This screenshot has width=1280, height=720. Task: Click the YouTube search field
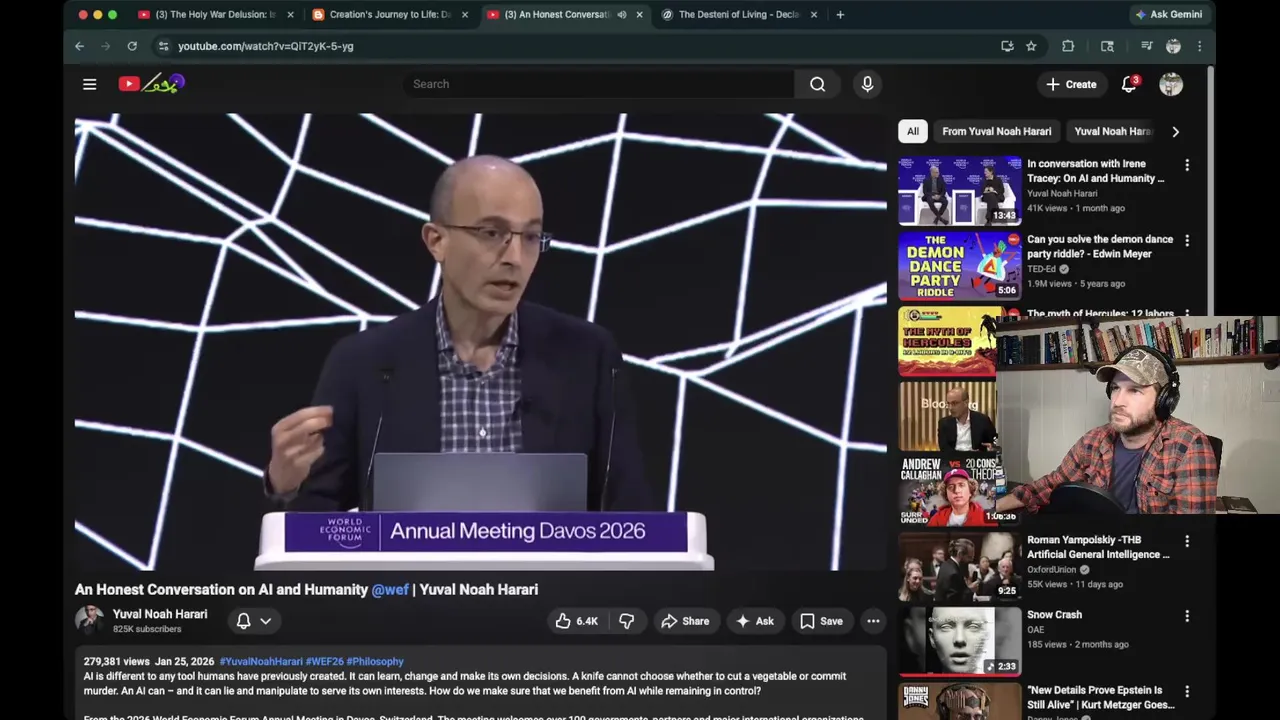coord(598,84)
